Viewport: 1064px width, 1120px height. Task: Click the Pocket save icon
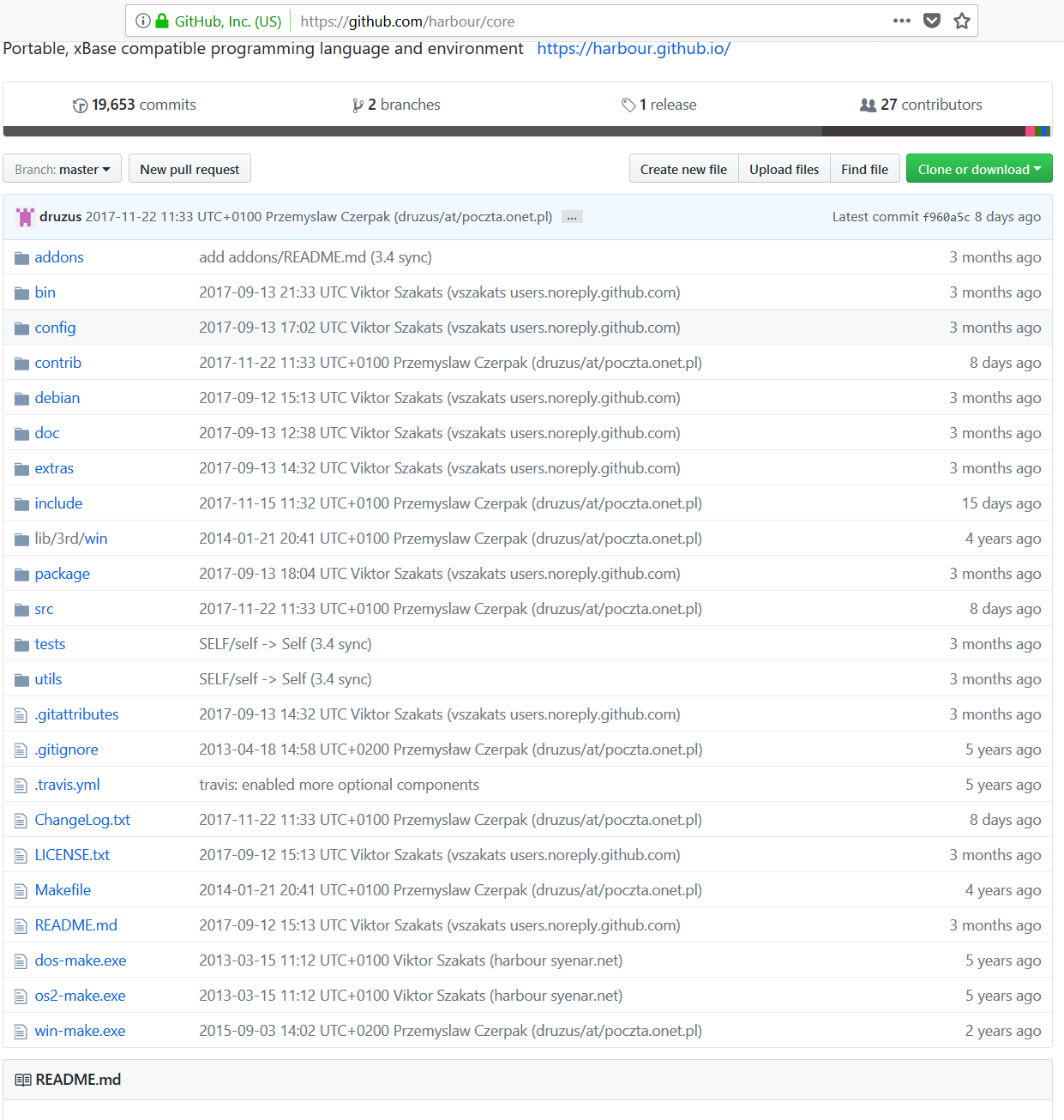click(932, 21)
